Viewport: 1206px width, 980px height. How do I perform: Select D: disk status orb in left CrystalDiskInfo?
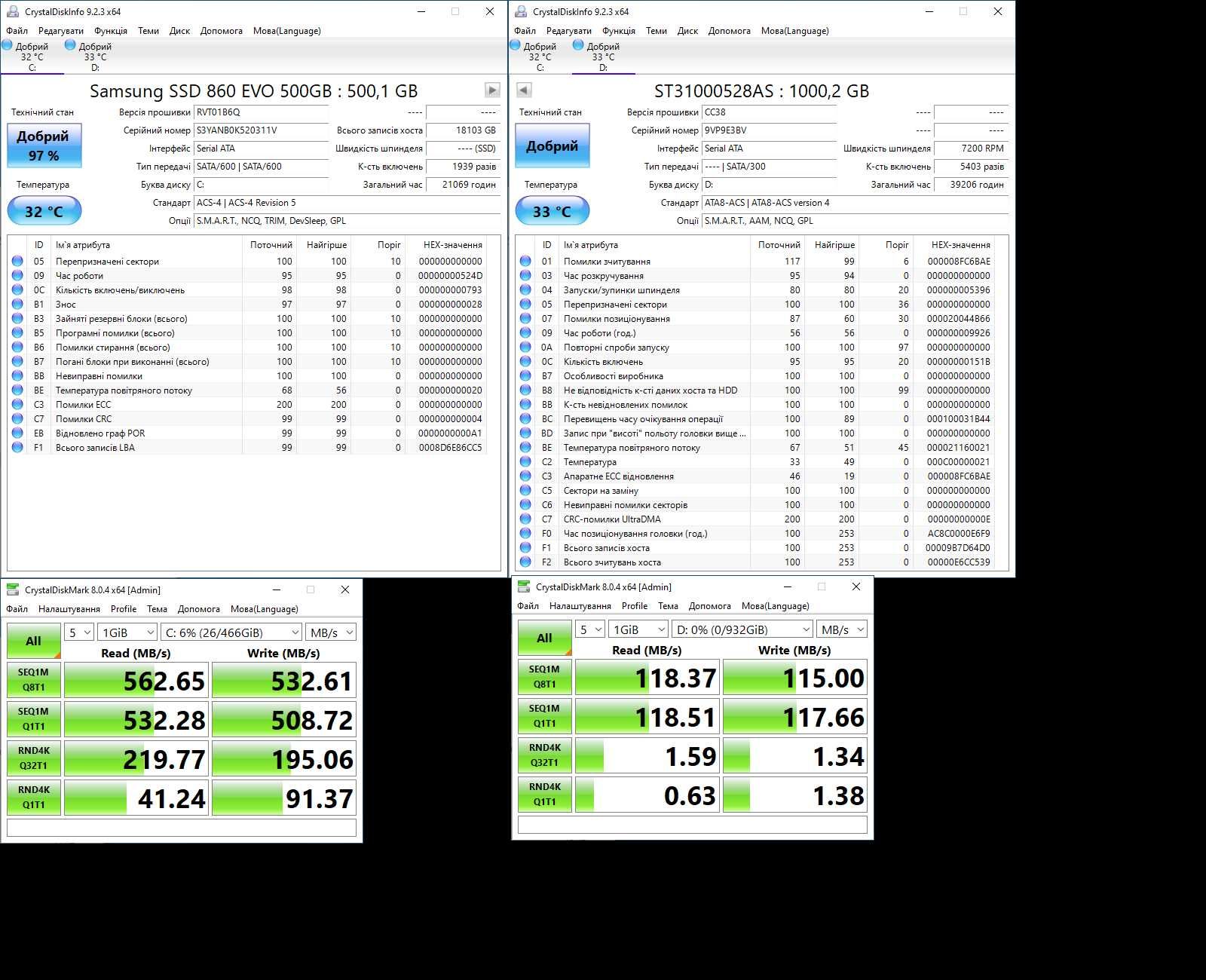(x=70, y=45)
